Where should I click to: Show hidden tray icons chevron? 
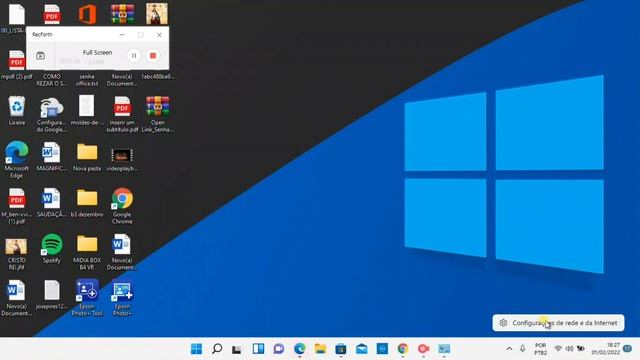(509, 349)
